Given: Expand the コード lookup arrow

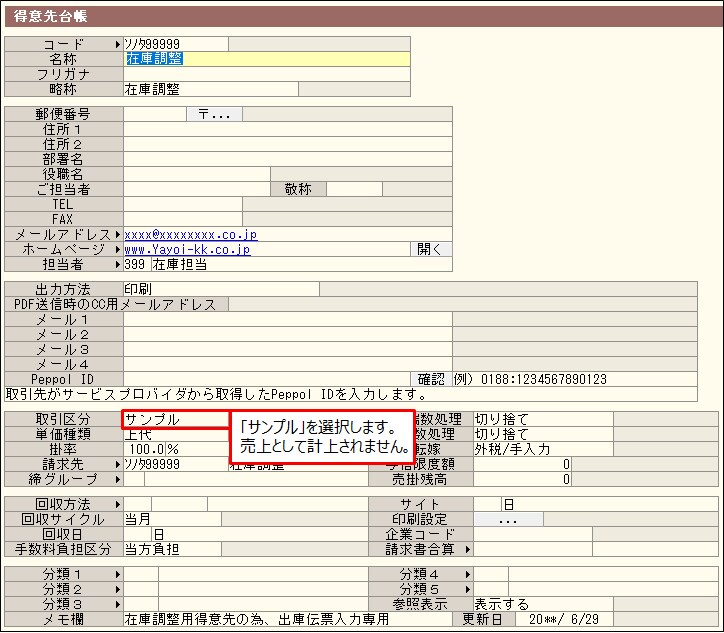Looking at the screenshot, I should (x=118, y=44).
